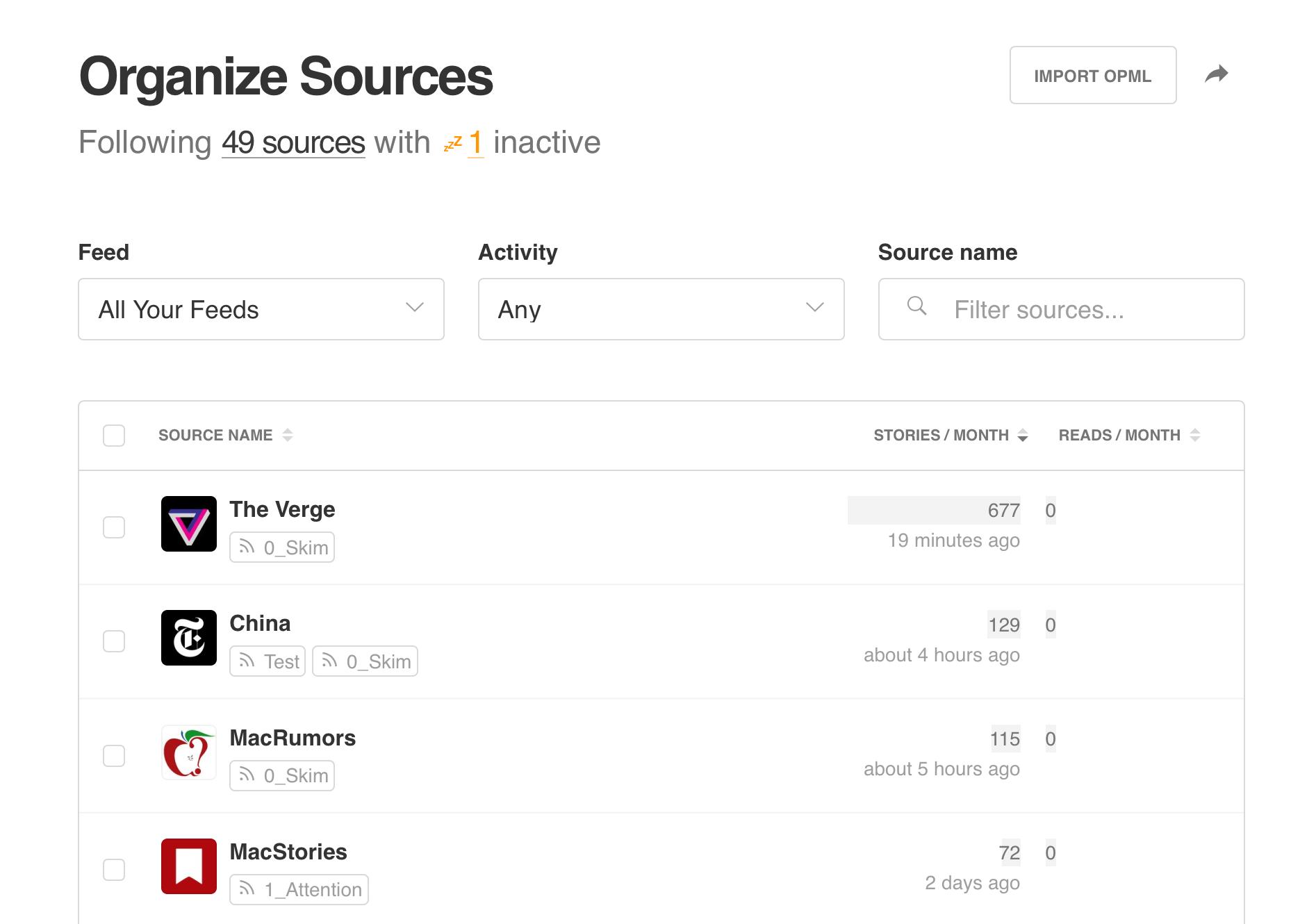Click the MacRumors apple logo
1316x924 pixels.
[x=189, y=752]
